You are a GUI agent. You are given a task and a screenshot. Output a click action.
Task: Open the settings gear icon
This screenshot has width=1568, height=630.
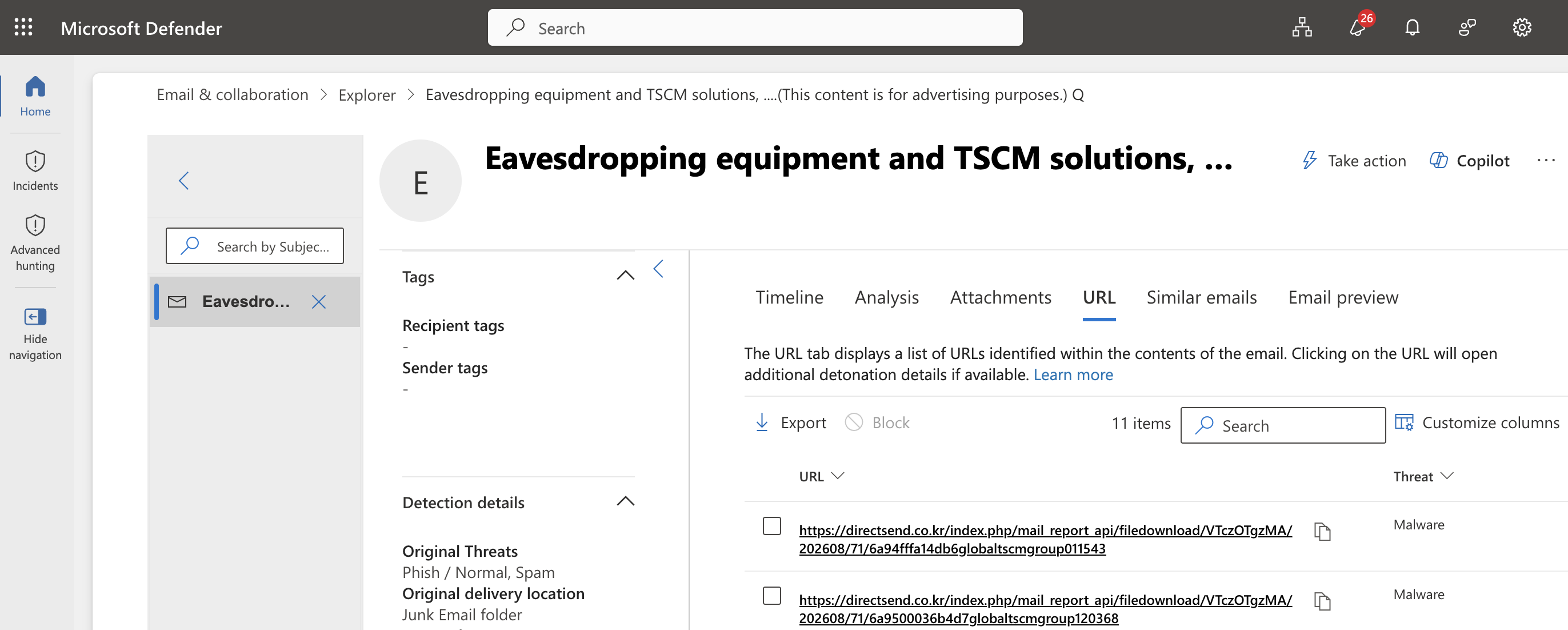(x=1522, y=27)
